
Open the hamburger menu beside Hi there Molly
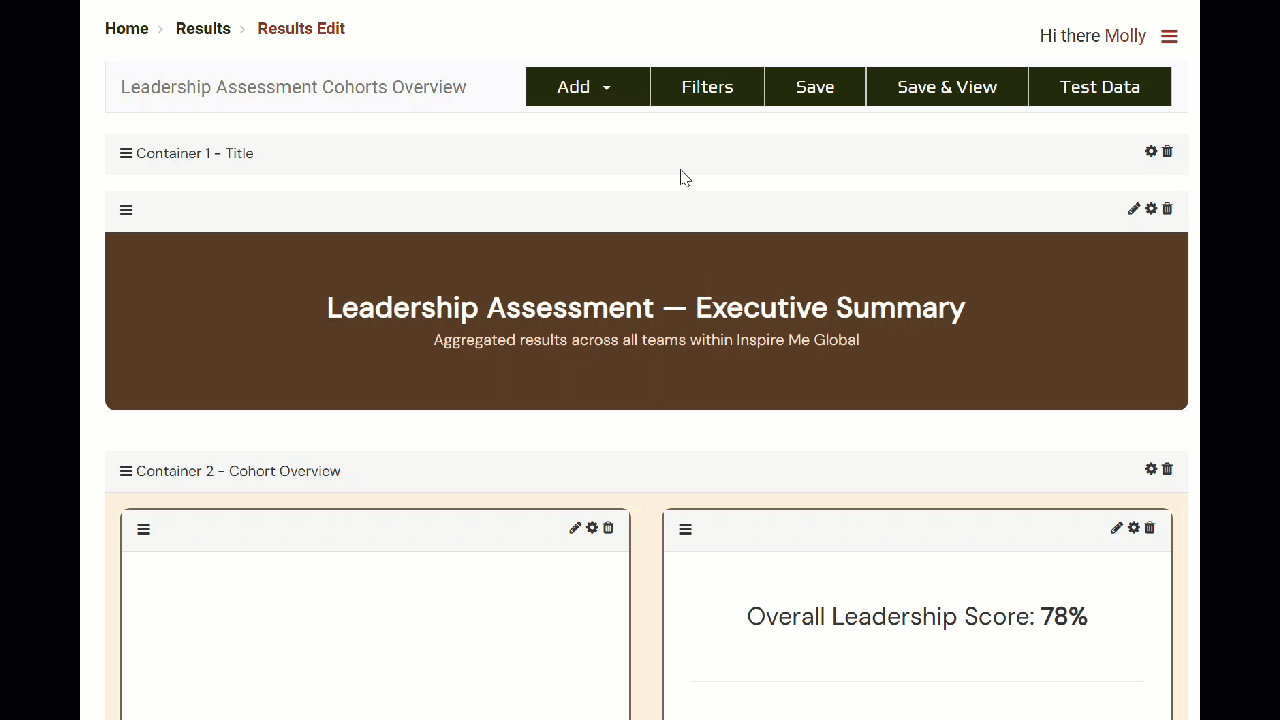1169,37
